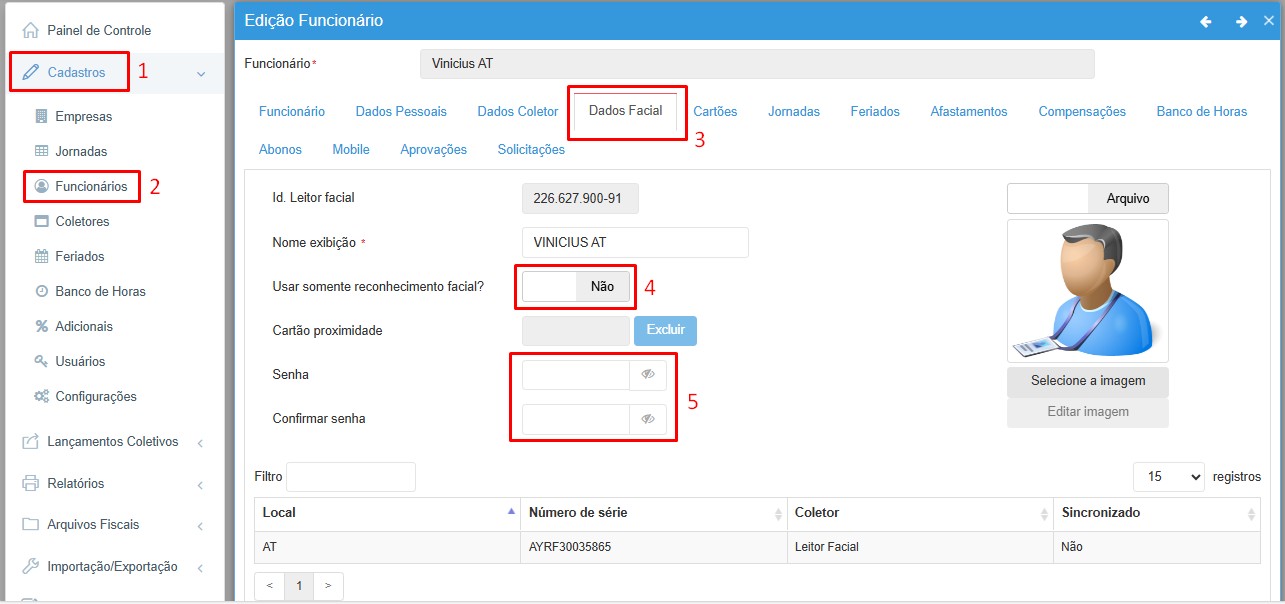
Task: Collapse the Cadastros menu section
Action: coord(201,73)
